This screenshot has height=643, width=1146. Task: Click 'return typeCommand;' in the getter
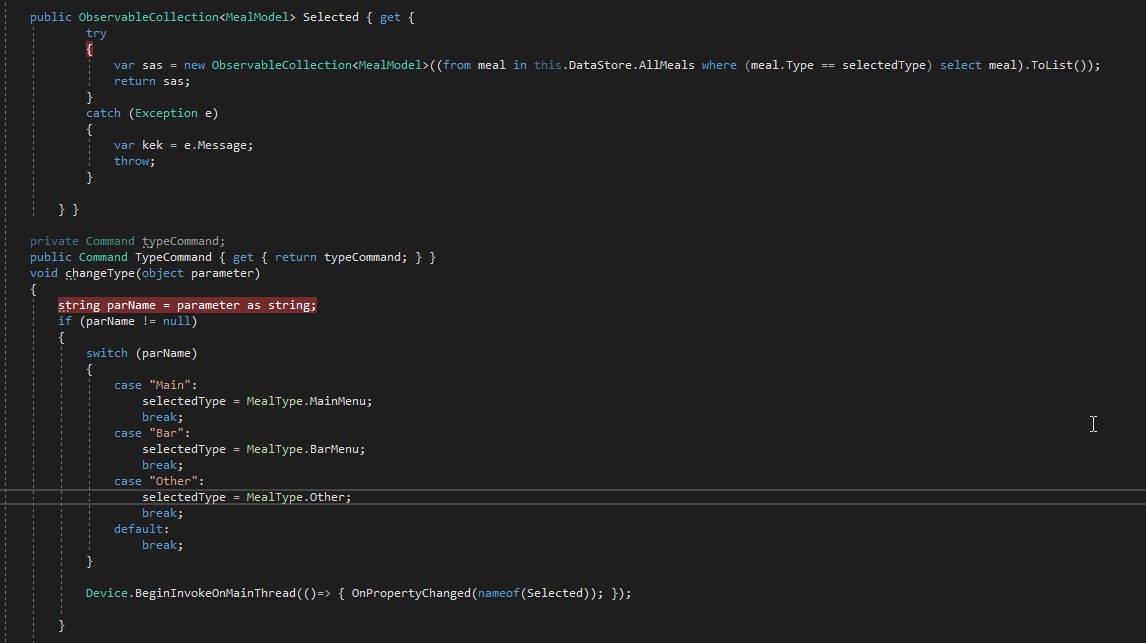(x=341, y=257)
